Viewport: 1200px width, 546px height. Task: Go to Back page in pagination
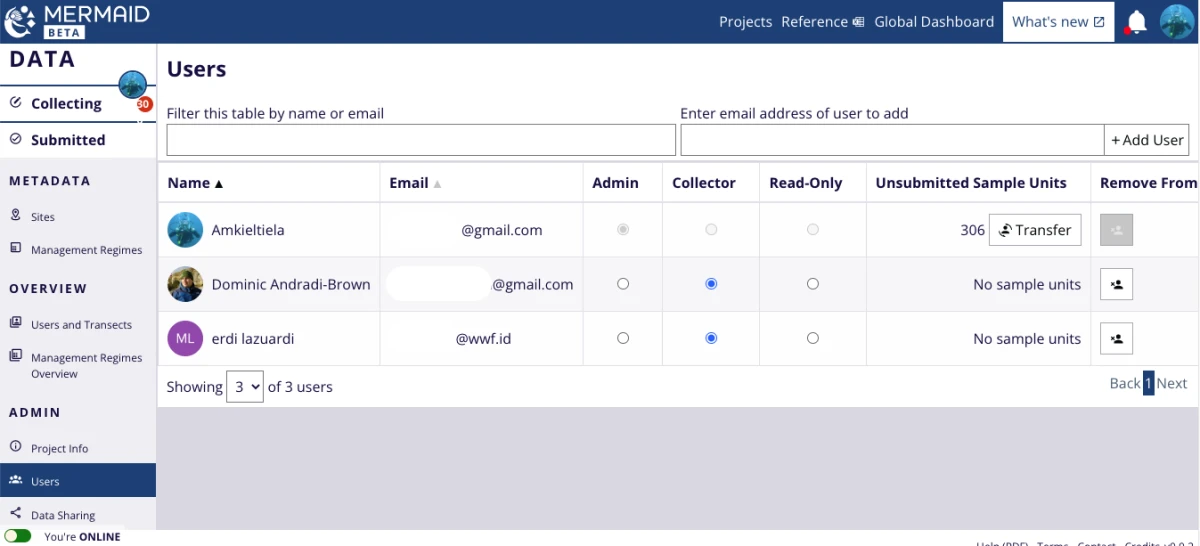click(x=1125, y=383)
